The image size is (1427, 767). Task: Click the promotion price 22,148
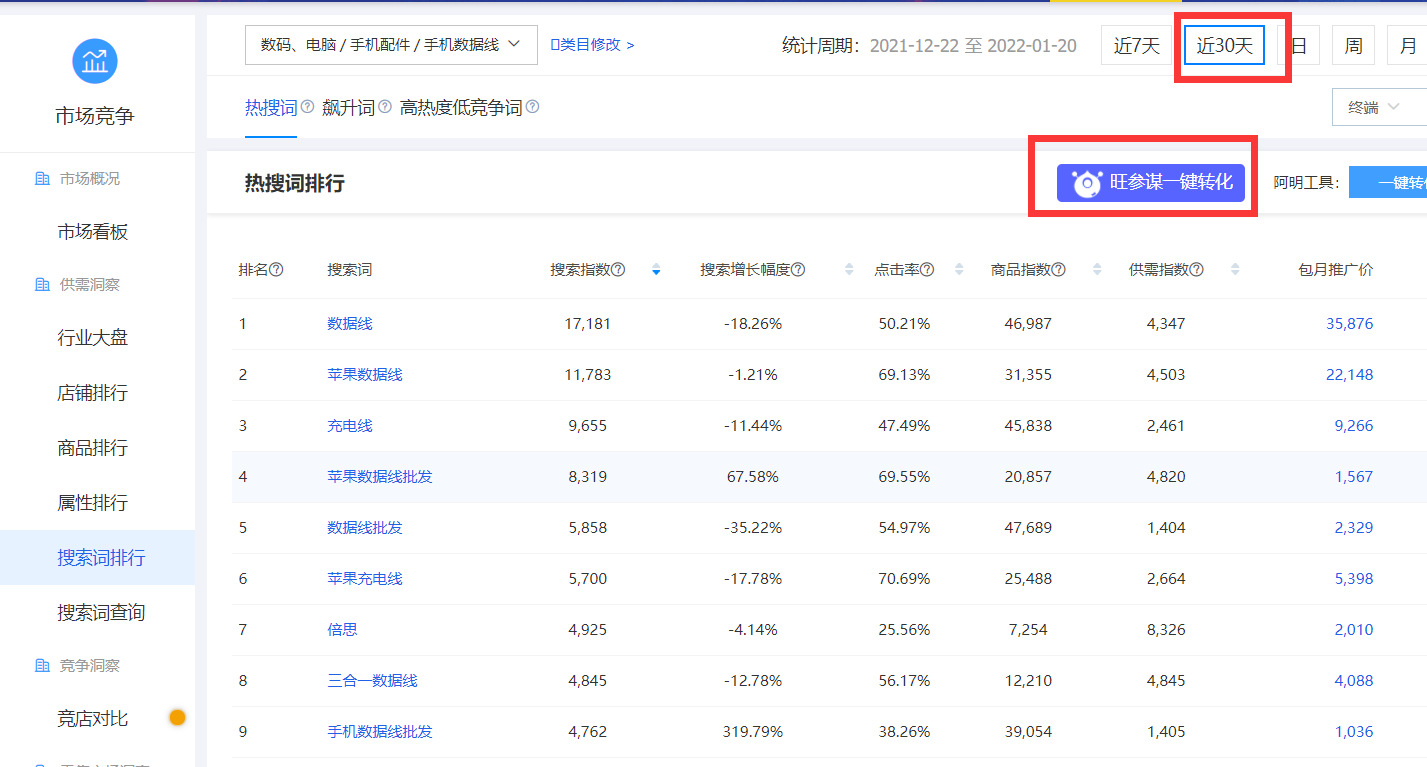[x=1350, y=375]
